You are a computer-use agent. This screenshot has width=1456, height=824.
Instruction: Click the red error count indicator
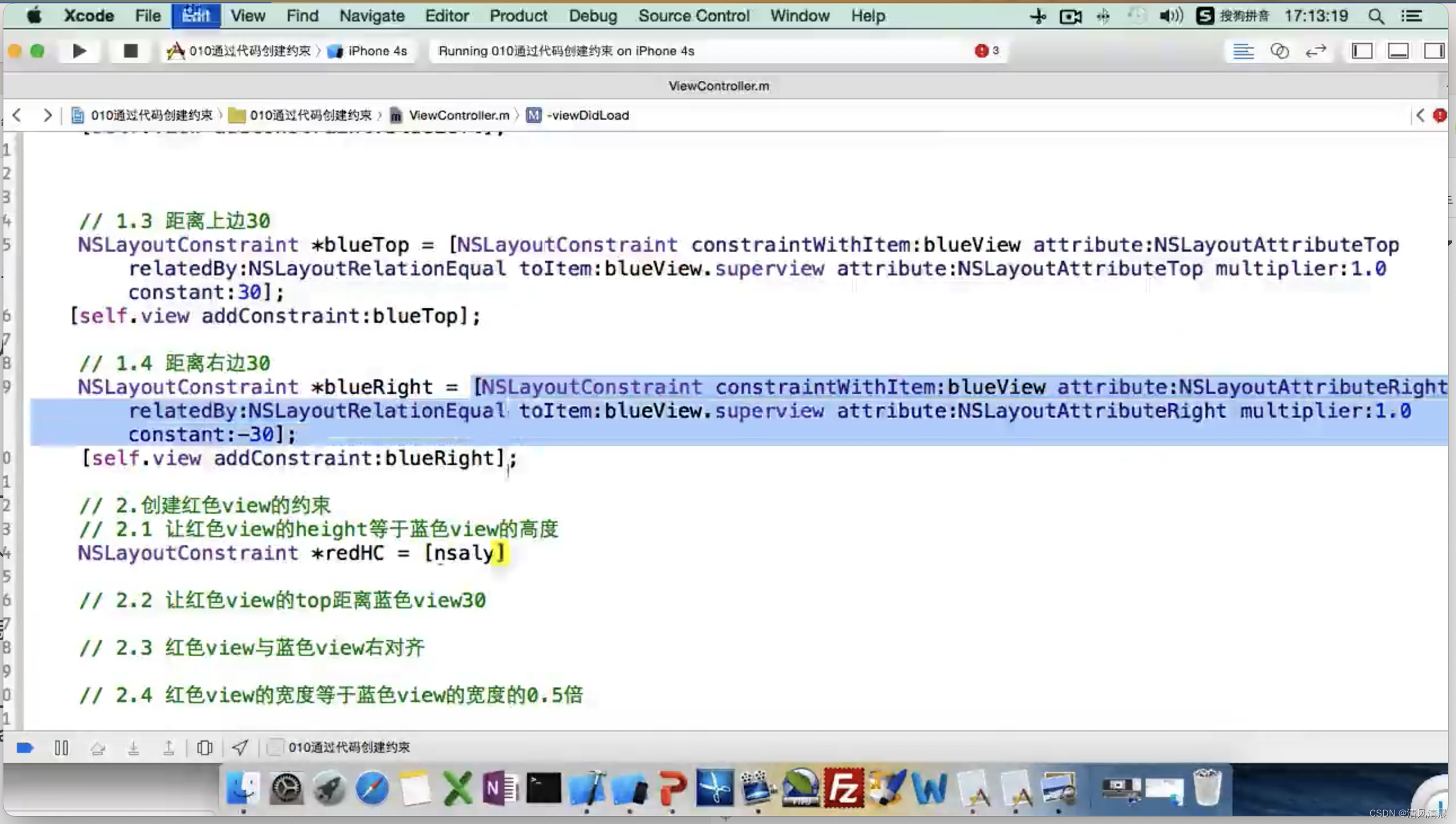coord(986,51)
